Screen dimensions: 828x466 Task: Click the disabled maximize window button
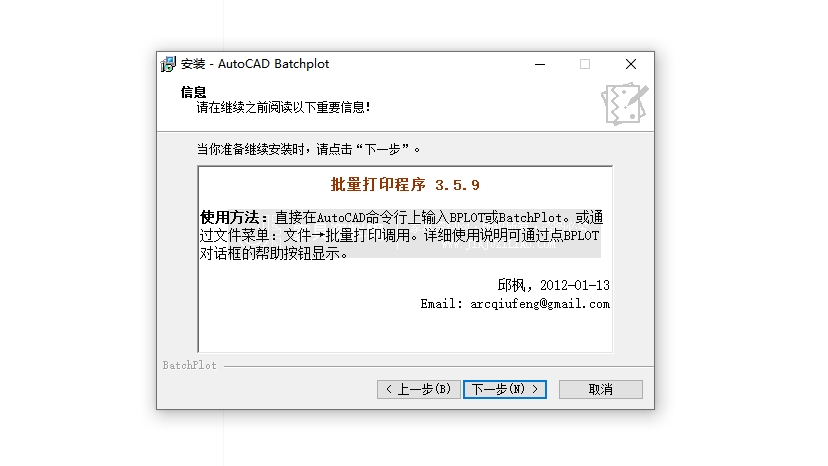click(585, 64)
